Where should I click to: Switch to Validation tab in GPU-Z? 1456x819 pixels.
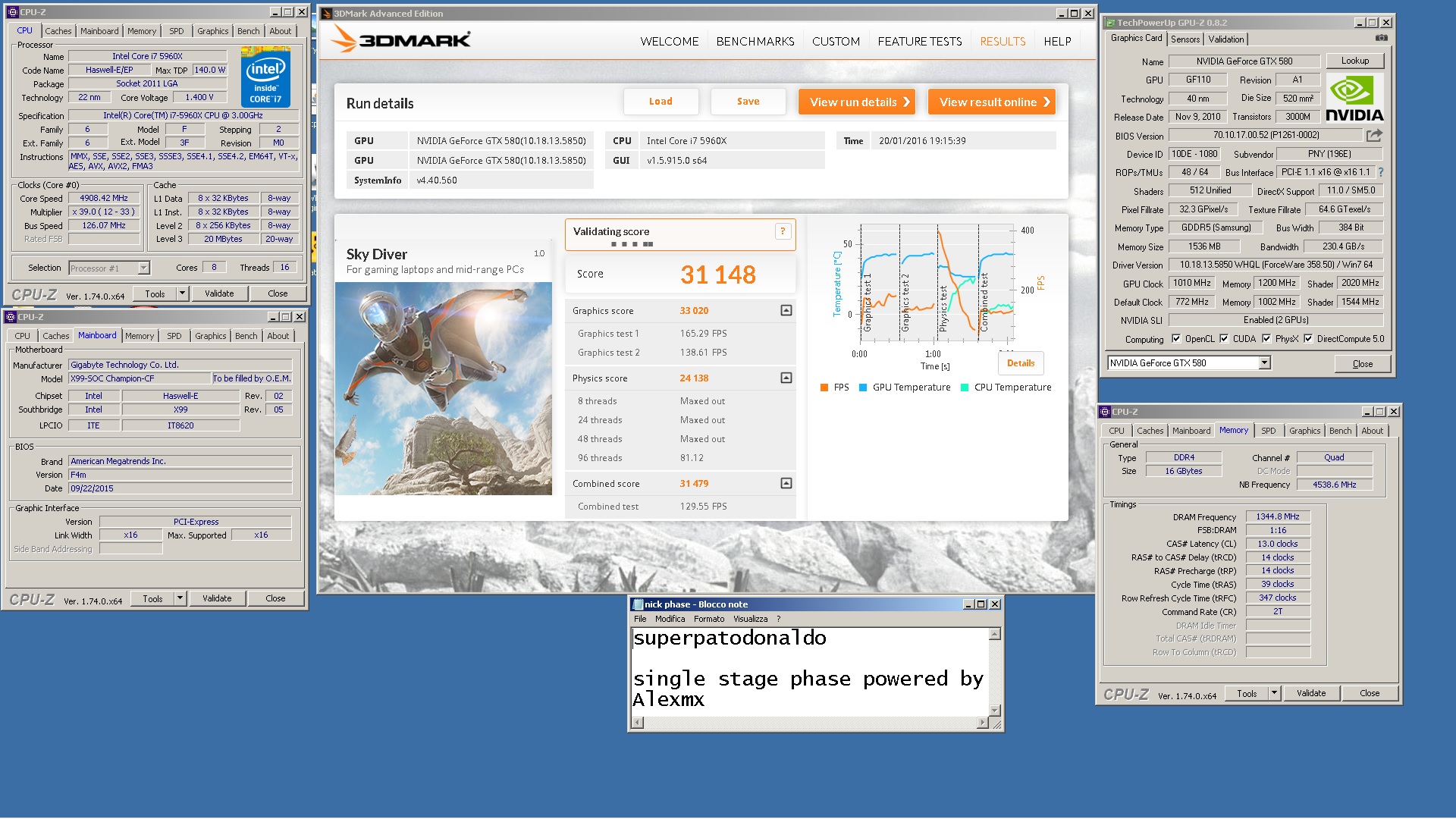pos(1225,39)
